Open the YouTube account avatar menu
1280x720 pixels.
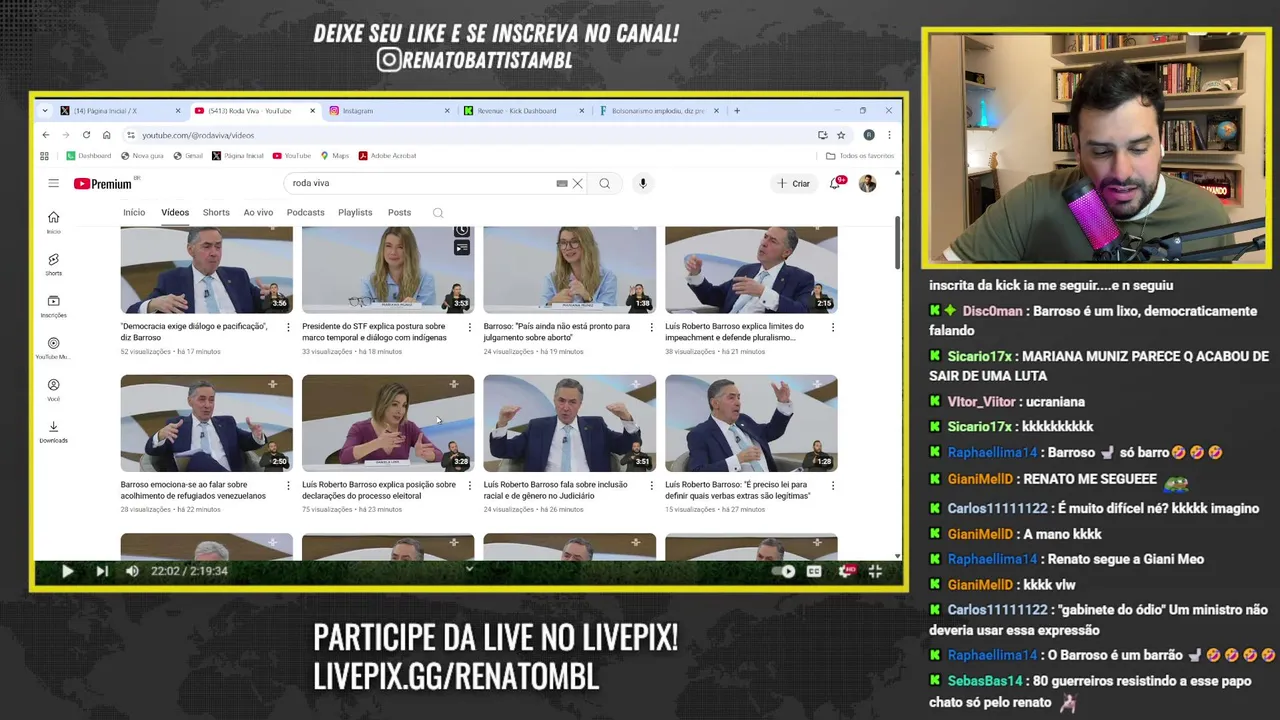867,184
